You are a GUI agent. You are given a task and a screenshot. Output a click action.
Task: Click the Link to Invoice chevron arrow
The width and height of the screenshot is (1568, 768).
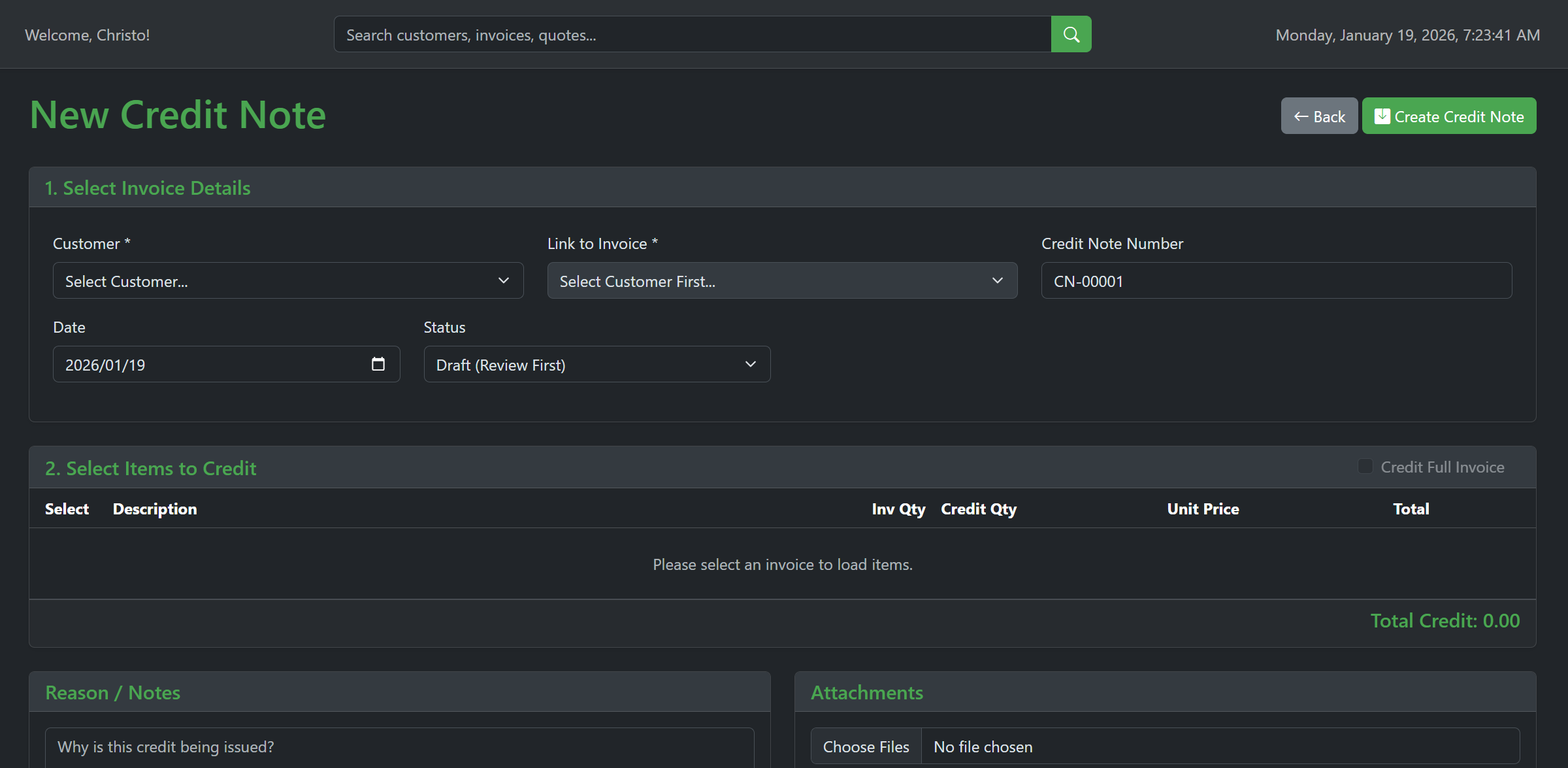pyautogui.click(x=997, y=280)
